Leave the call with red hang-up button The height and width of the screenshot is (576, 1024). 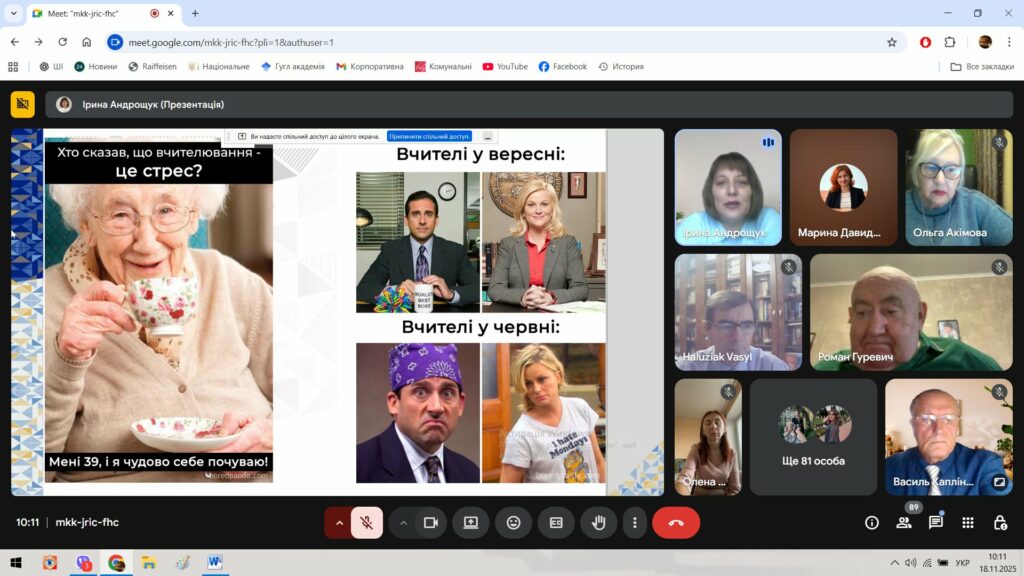coord(676,522)
